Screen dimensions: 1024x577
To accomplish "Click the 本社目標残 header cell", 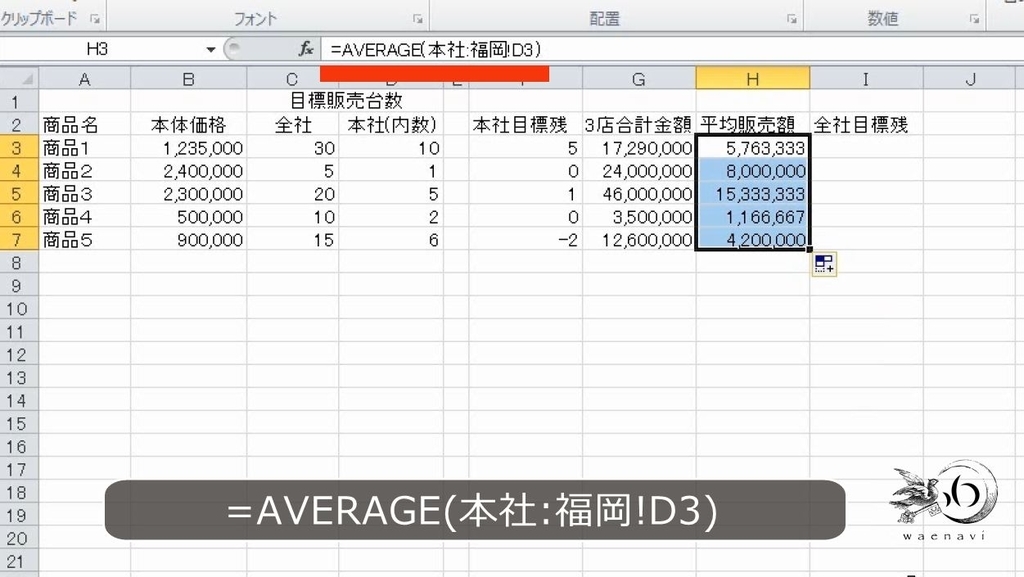I will (526, 125).
